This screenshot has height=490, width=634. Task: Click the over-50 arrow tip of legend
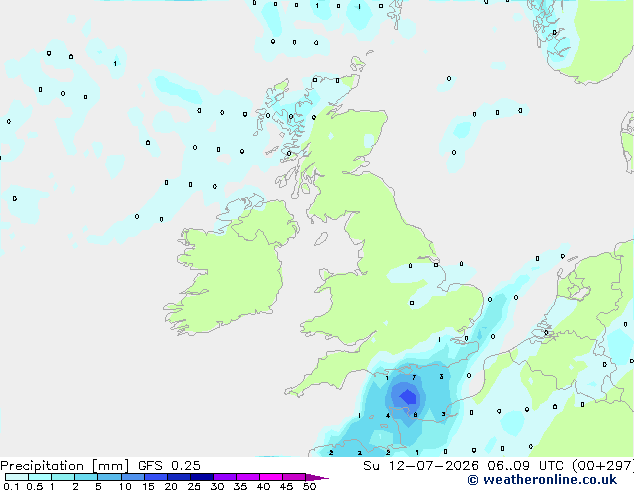(317, 477)
